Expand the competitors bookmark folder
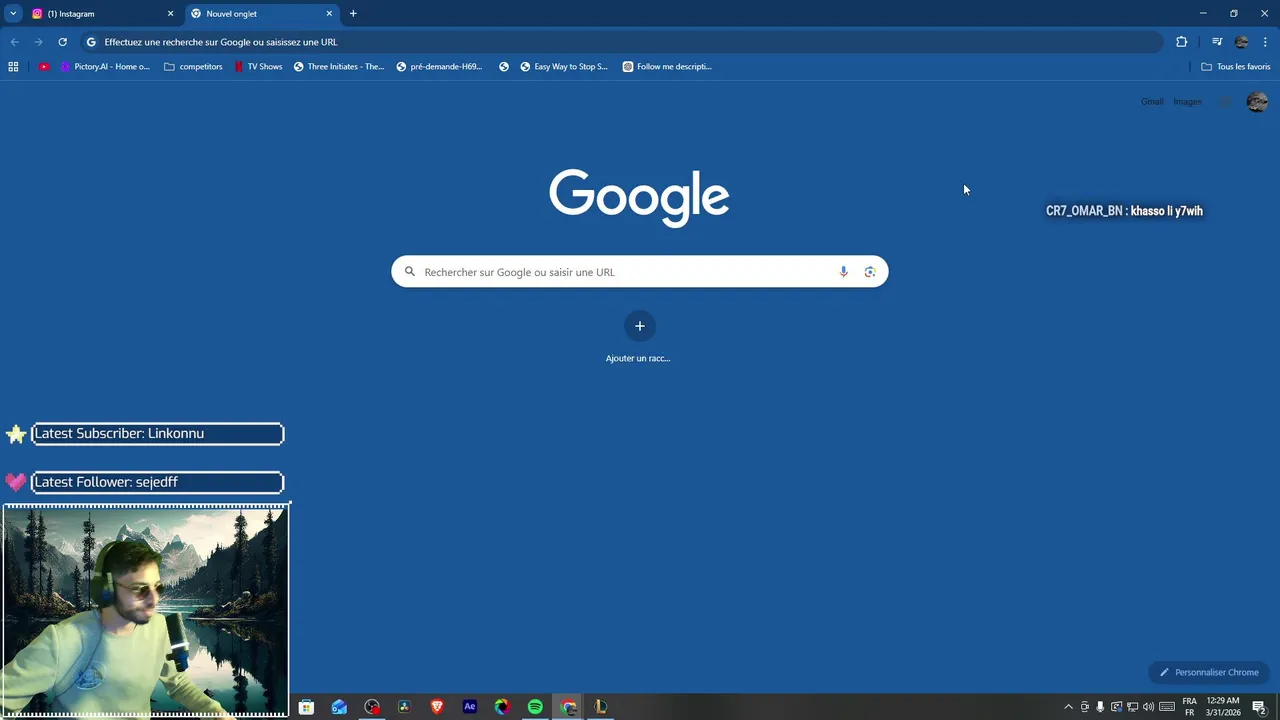 pos(193,67)
